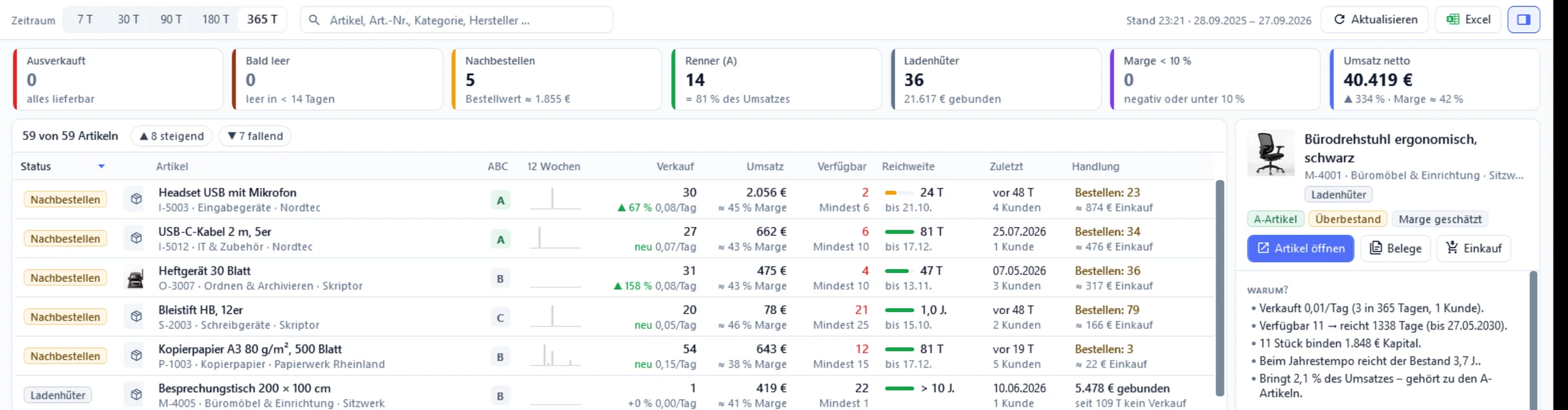Click the Einkauf button

point(1474,248)
